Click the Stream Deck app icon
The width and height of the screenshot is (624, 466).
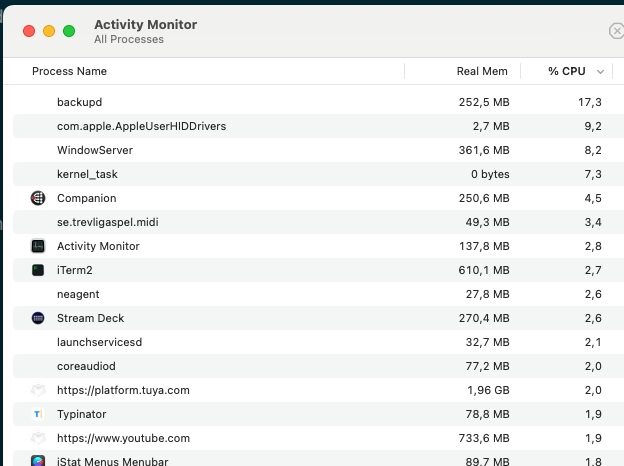38,318
